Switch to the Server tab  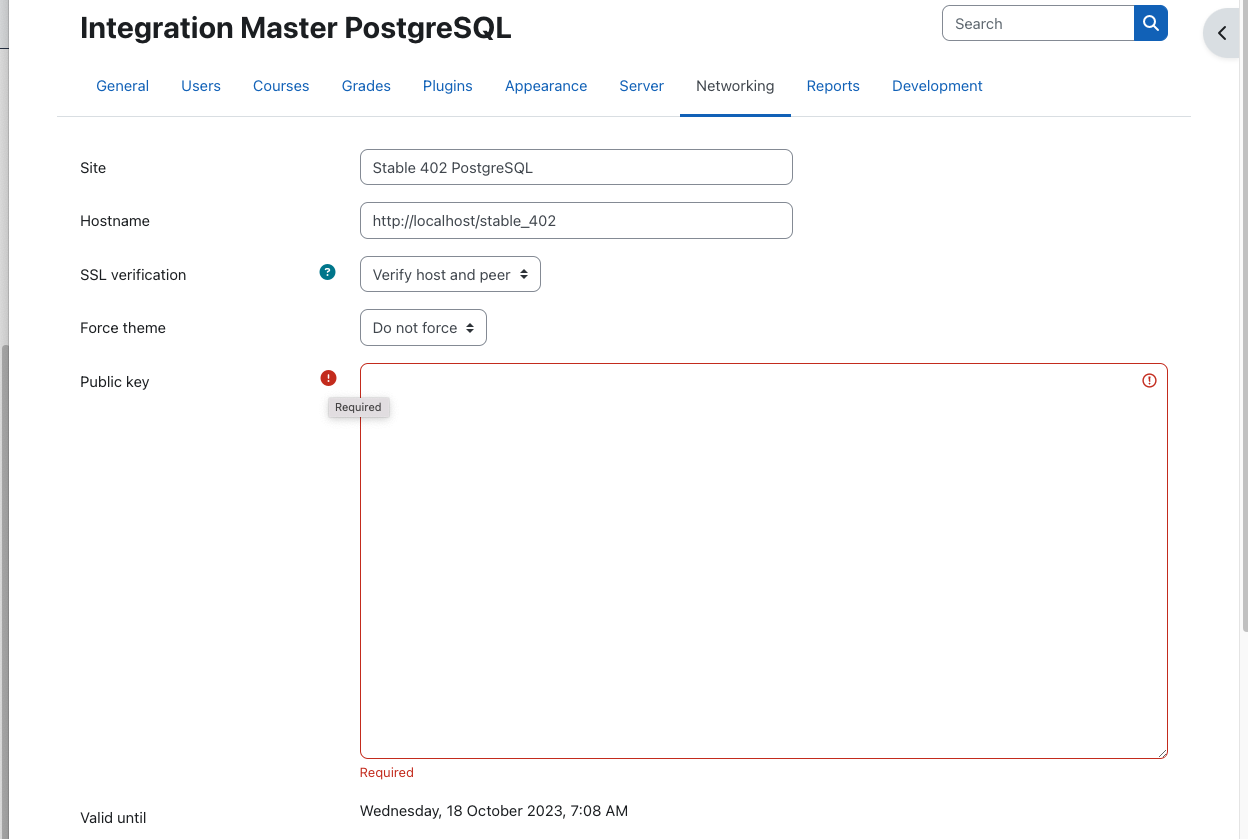642,86
